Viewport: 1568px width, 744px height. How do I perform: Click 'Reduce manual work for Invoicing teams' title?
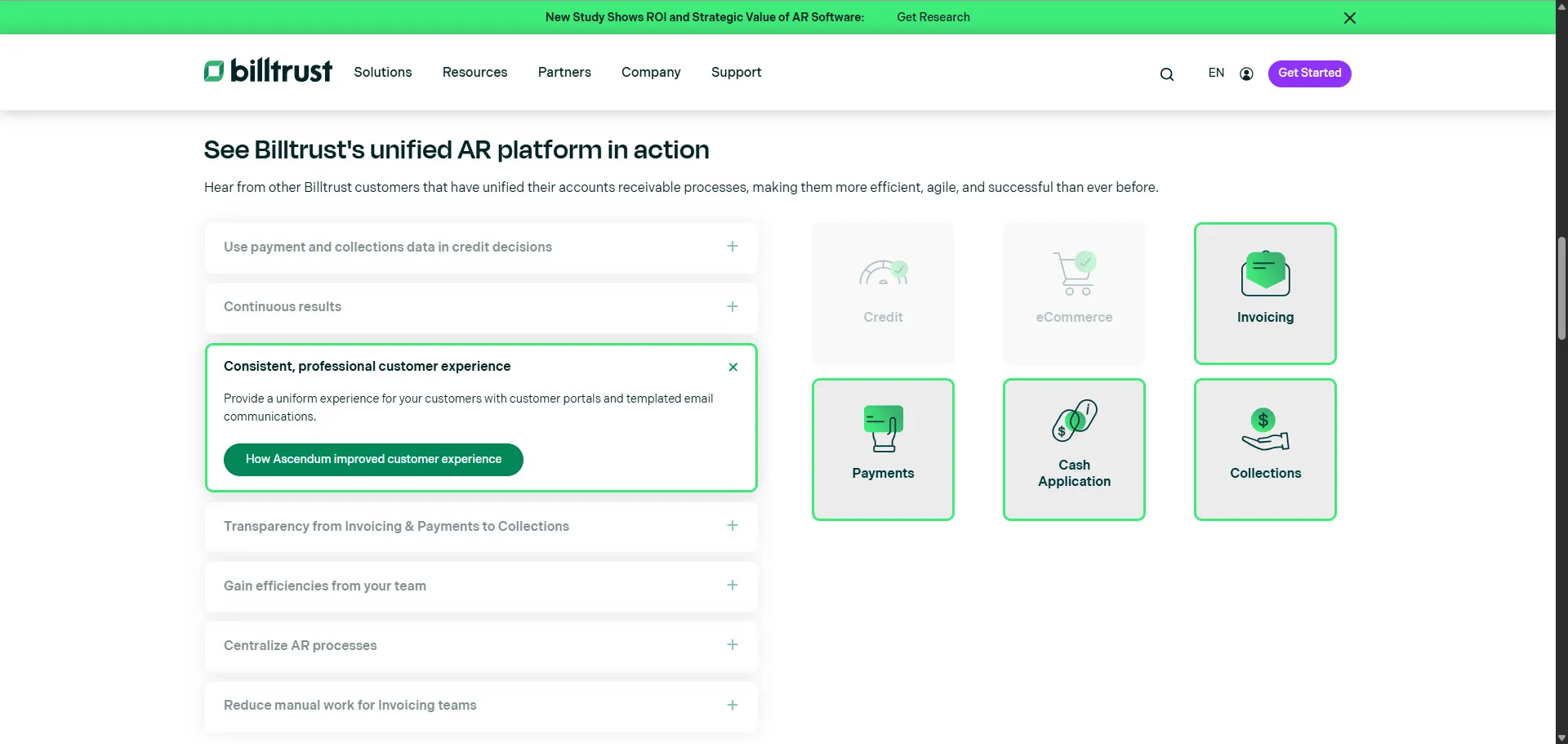pyautogui.click(x=350, y=705)
